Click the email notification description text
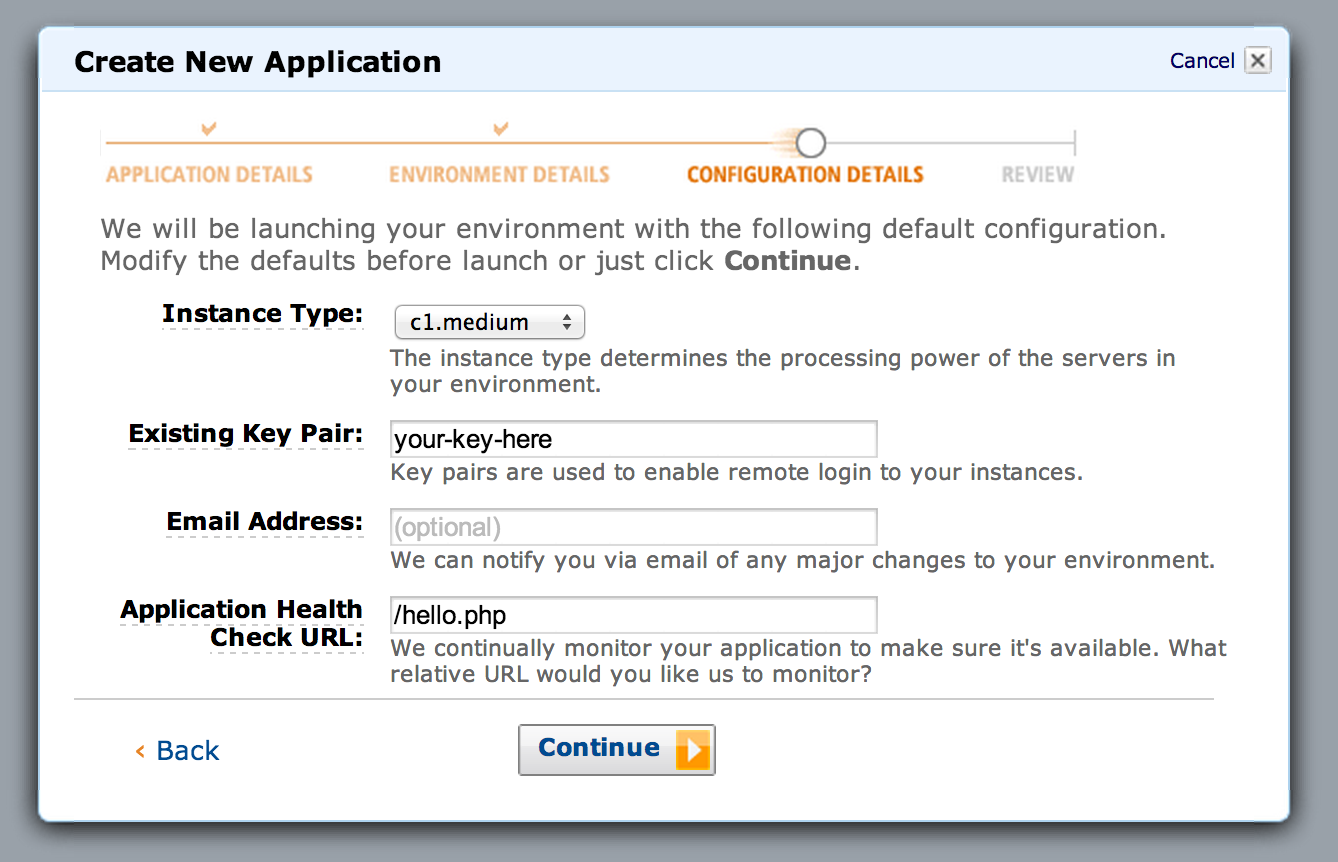This screenshot has height=862, width=1338. point(803,560)
